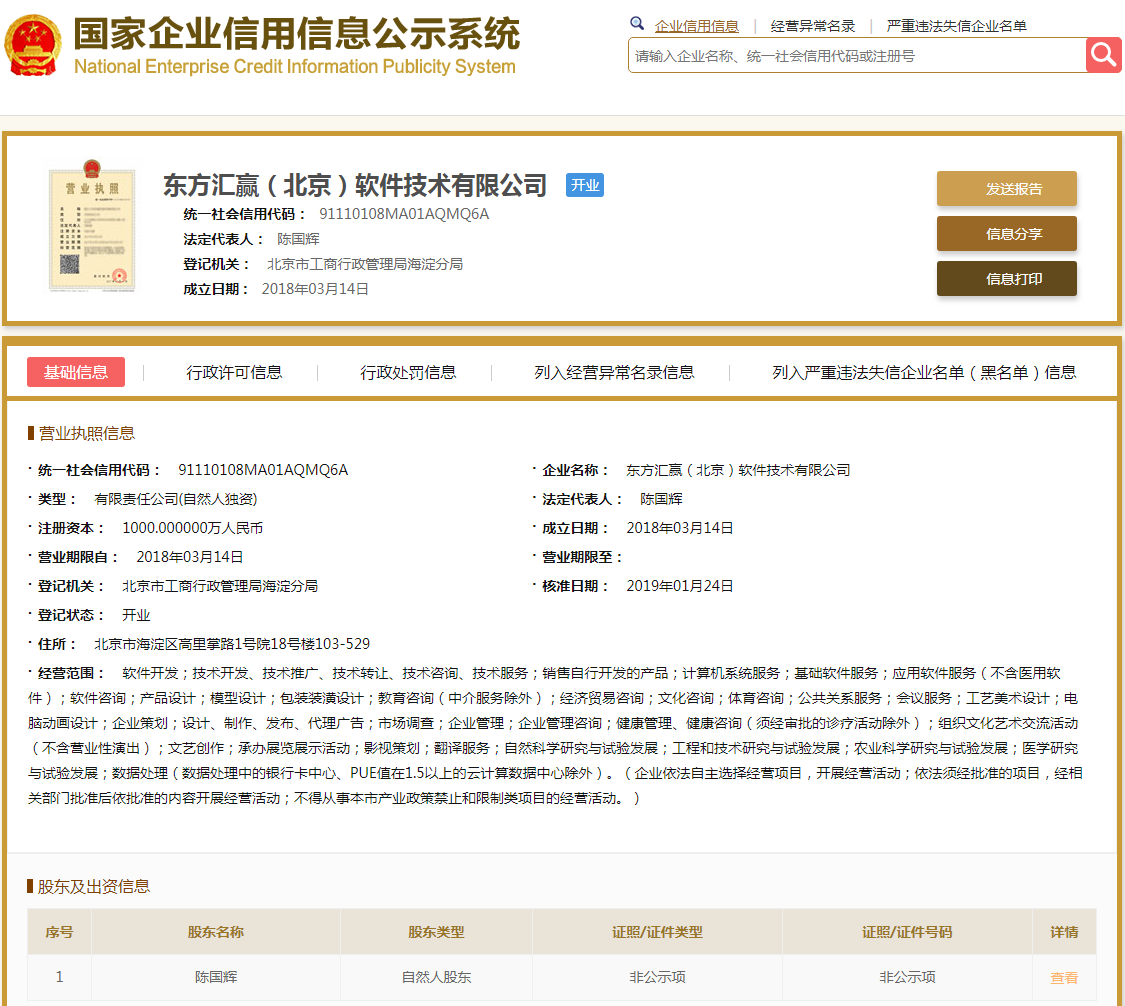Click the 信息分享 button
The image size is (1125, 1006).
1006,234
